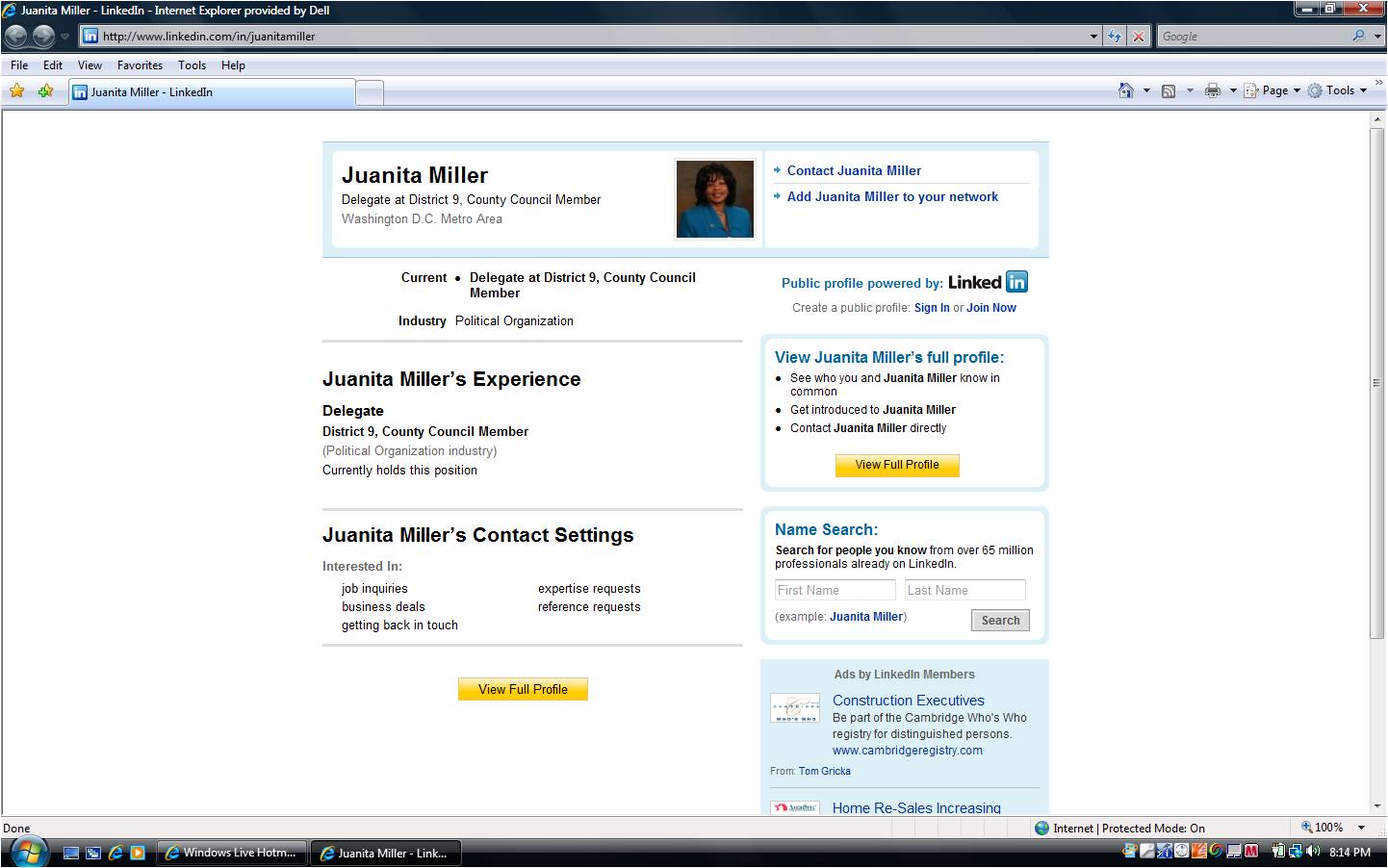Click the volume speaker tray icon
This screenshot has width=1388, height=868.
pos(1314,852)
